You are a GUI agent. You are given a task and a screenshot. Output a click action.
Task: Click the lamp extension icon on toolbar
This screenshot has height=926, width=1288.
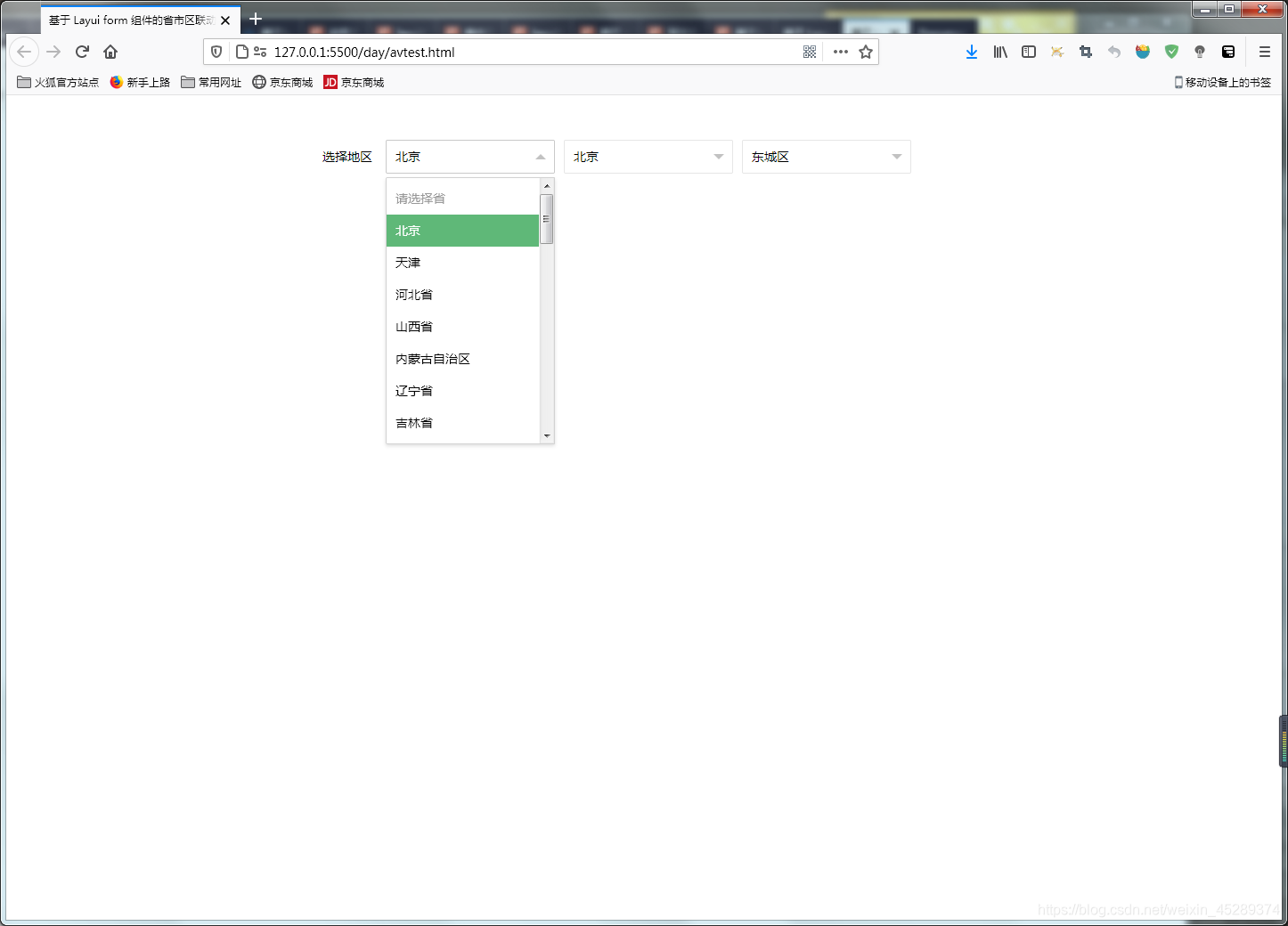(x=1200, y=52)
